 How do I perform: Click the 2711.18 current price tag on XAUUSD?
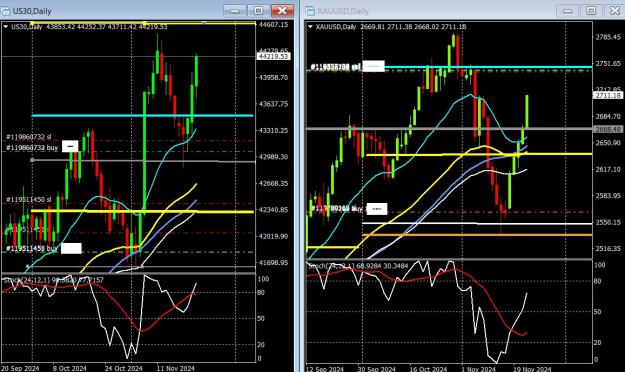coord(608,95)
